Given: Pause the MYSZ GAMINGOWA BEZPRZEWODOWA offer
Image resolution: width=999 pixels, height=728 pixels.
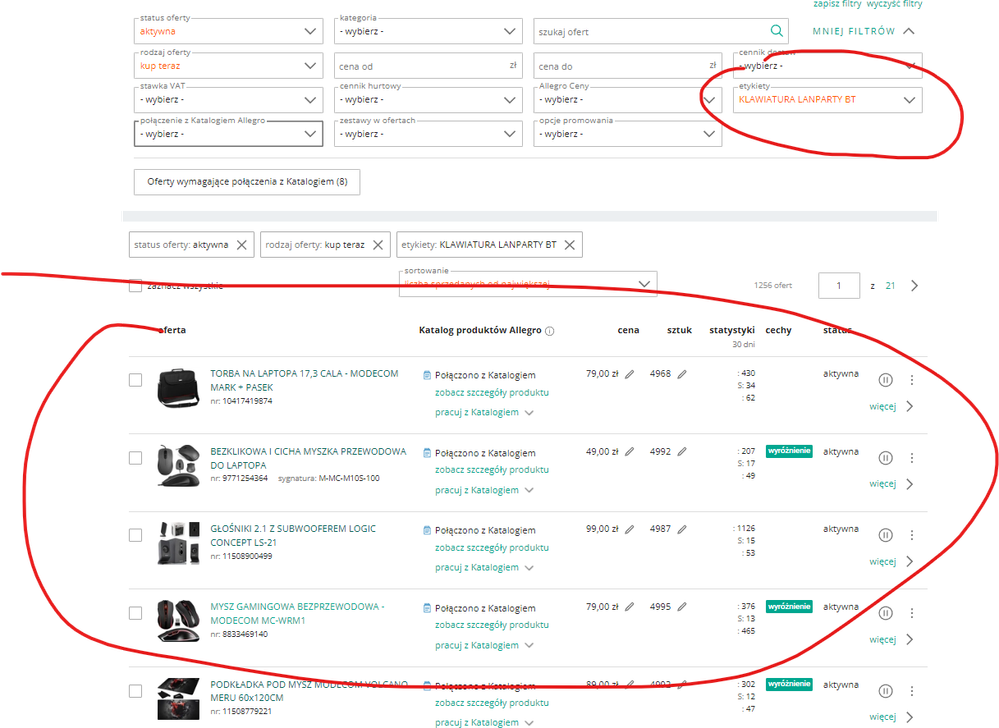Looking at the screenshot, I should (885, 613).
